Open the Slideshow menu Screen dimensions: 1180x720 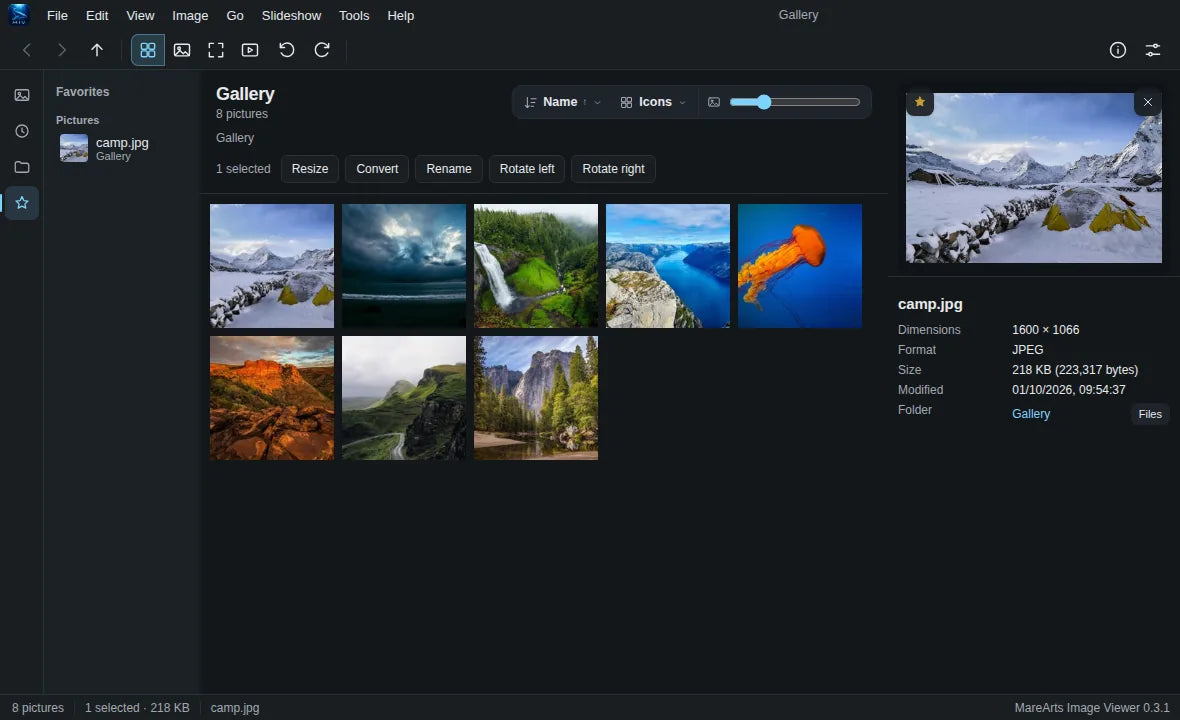[x=291, y=16]
